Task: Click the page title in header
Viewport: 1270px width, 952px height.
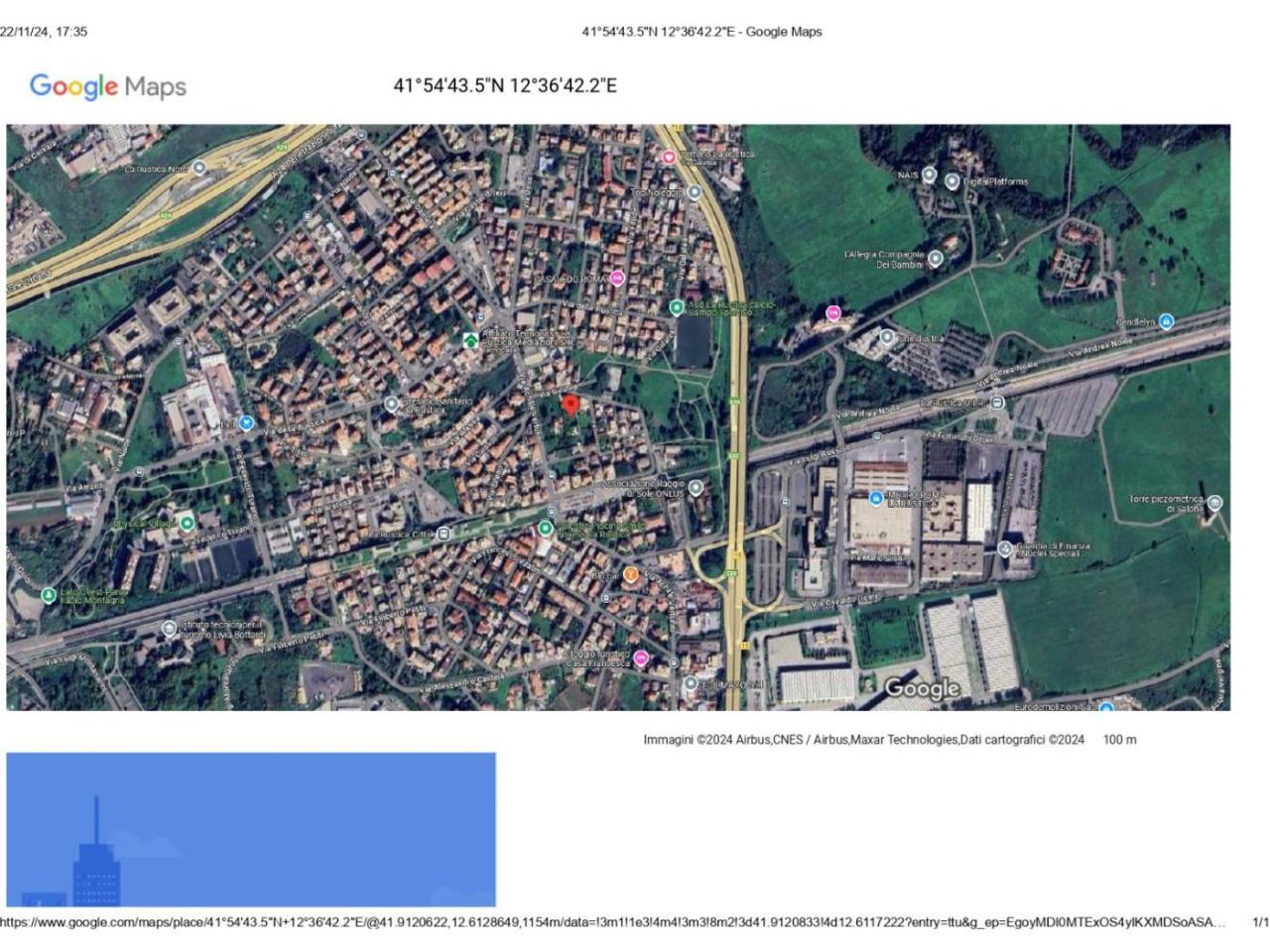Action: [701, 32]
